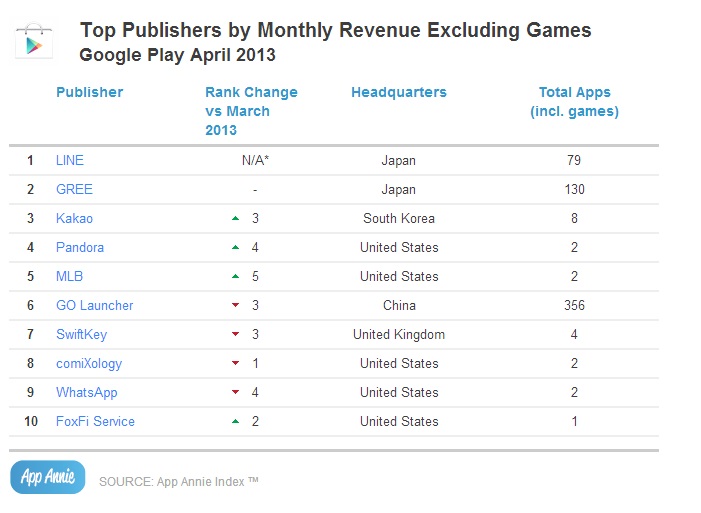Open the GO Launcher publisher link
This screenshot has width=701, height=513.
click(94, 305)
